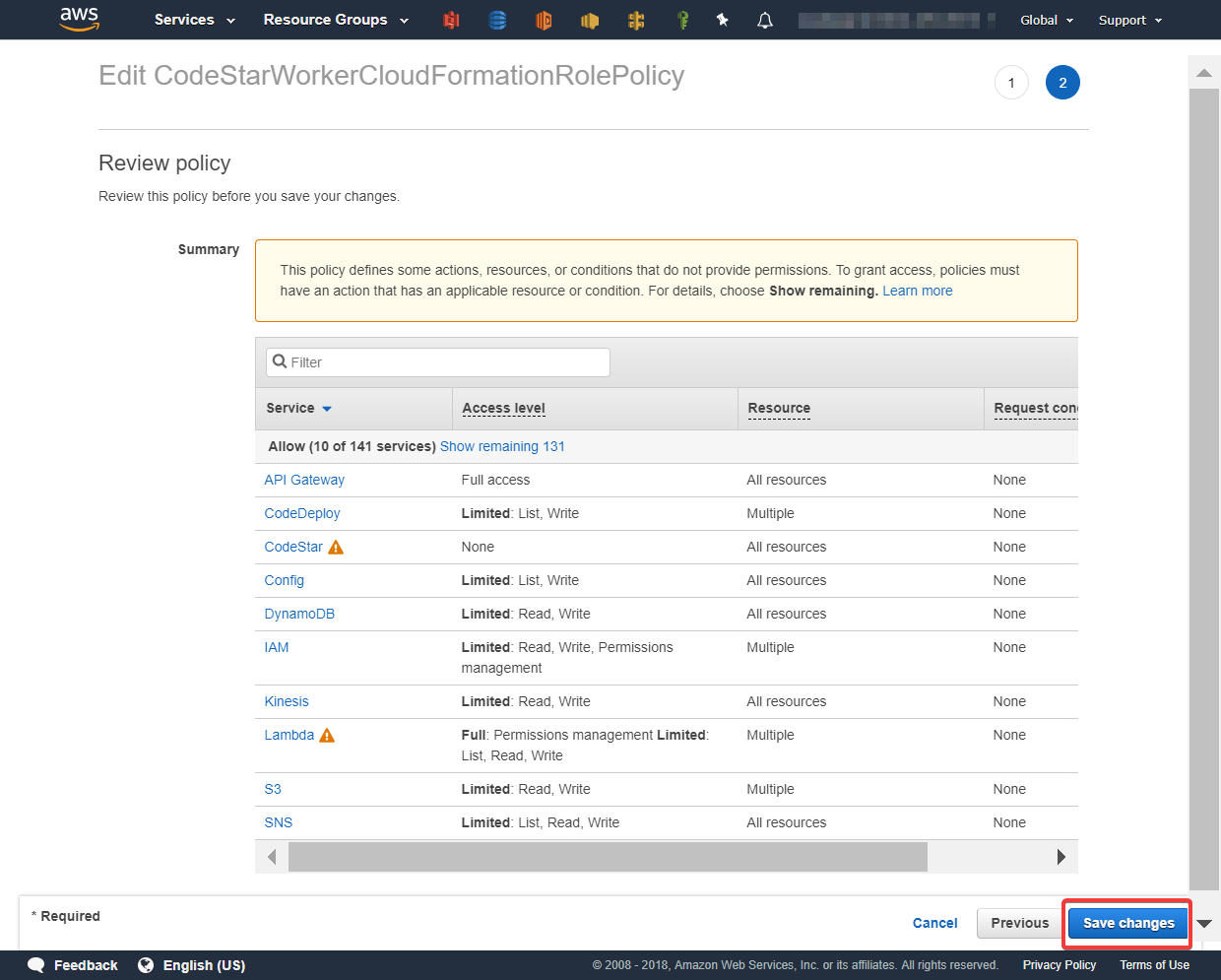Click the warning icon beside Lambda
The width and height of the screenshot is (1221, 980).
[327, 735]
